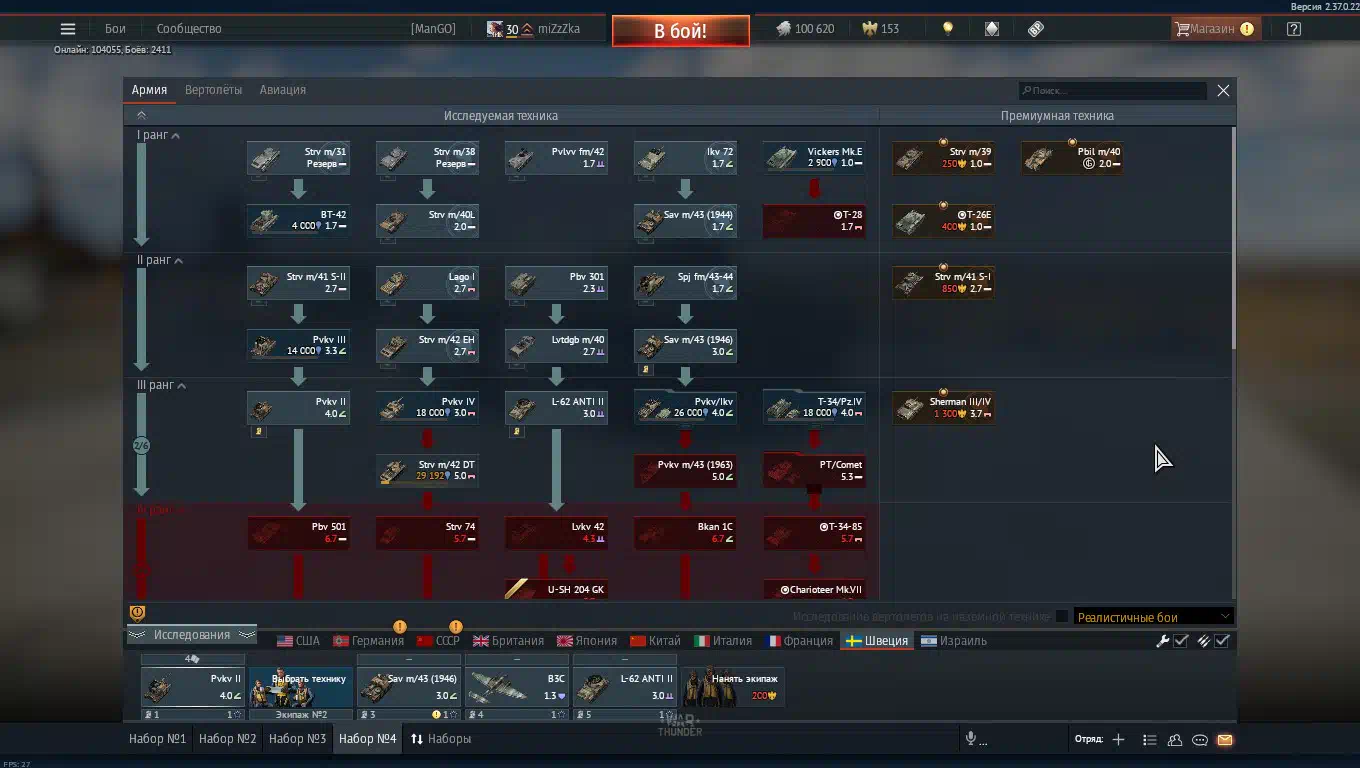Viewport: 1360px width, 768px height.
Task: Select premium Sherman III/IV card
Action: click(943, 408)
